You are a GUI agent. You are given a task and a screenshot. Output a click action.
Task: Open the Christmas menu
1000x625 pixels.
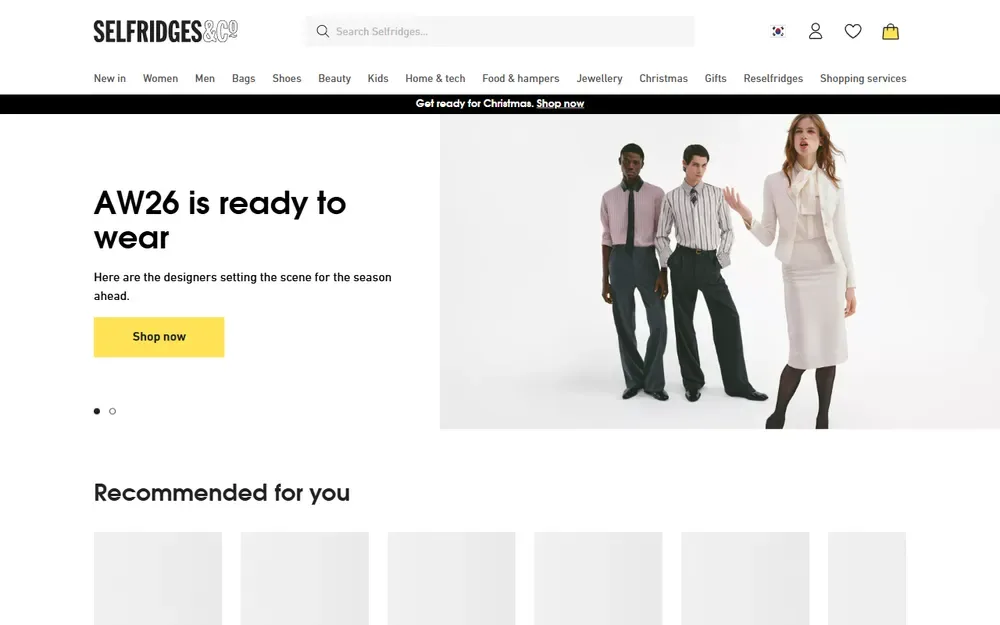click(x=663, y=78)
